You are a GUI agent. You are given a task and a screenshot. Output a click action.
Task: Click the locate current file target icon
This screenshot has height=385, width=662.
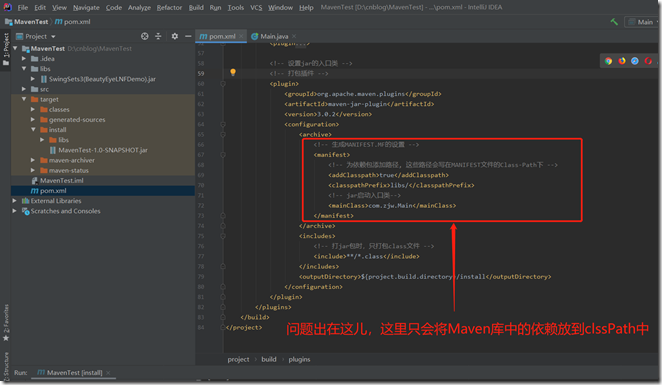[x=144, y=36]
